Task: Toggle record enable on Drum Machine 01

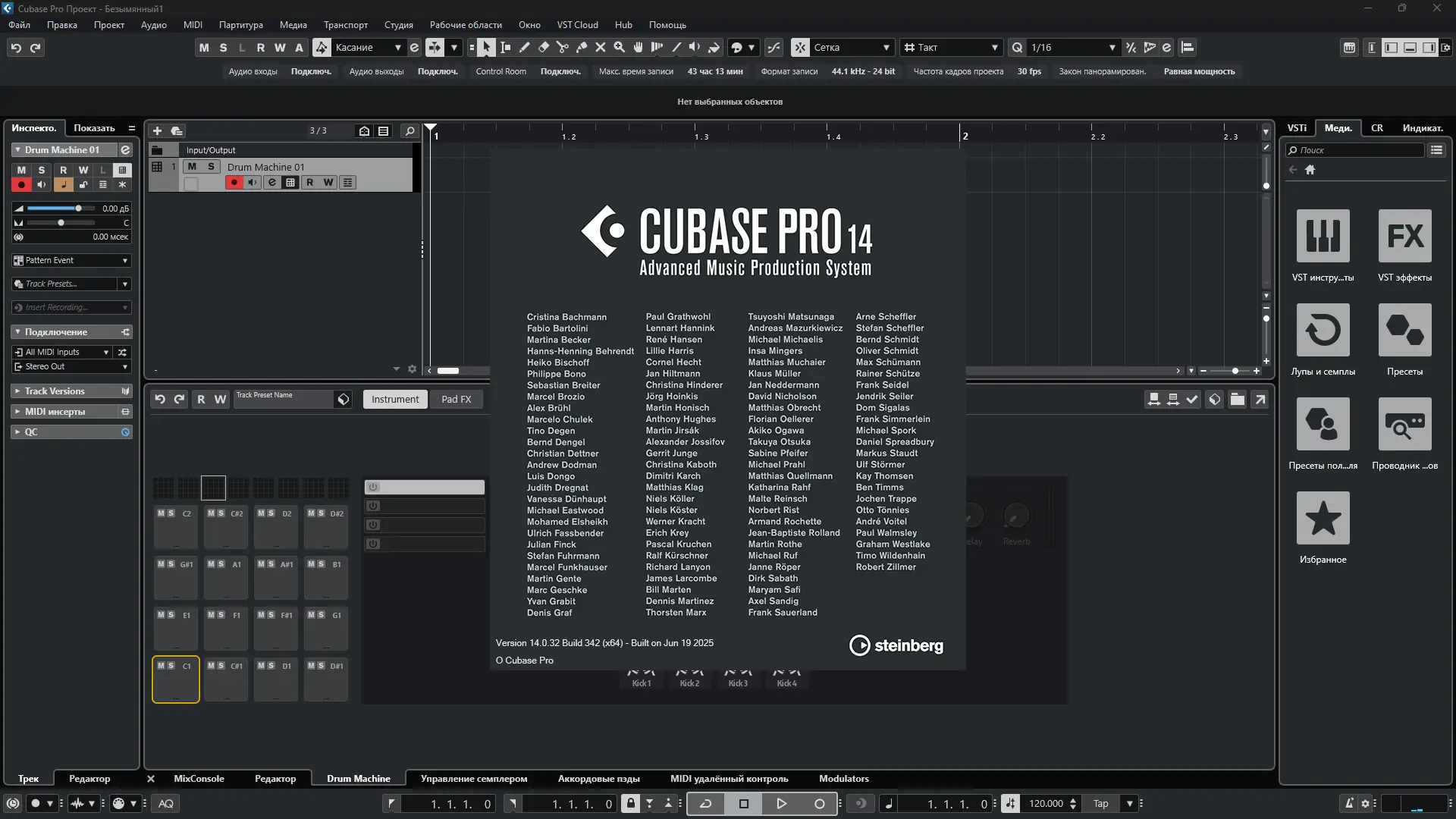Action: [x=234, y=183]
